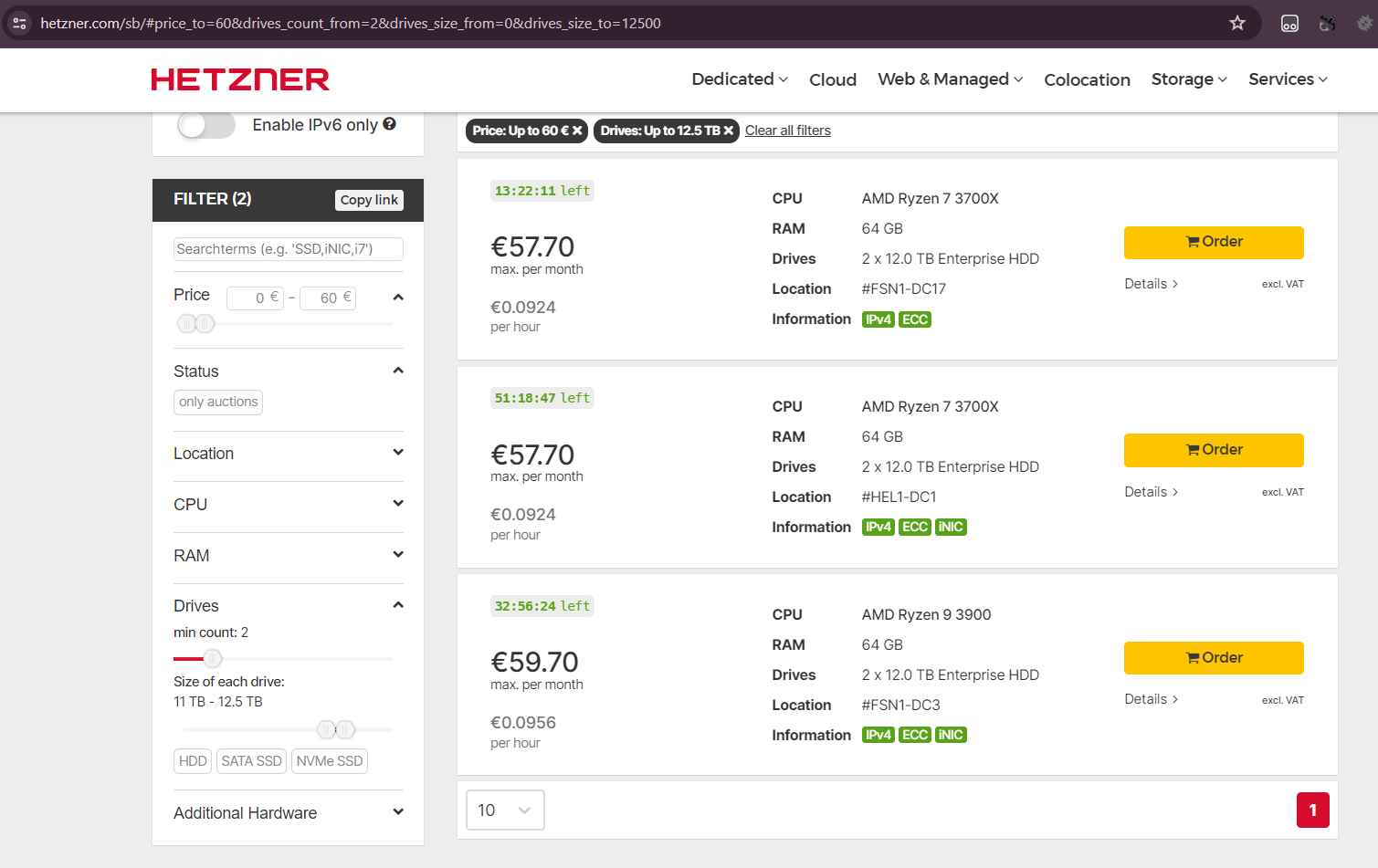Click the ECC badge on the FSN1-DC17 server
The width and height of the screenshot is (1378, 868).
coord(915,319)
